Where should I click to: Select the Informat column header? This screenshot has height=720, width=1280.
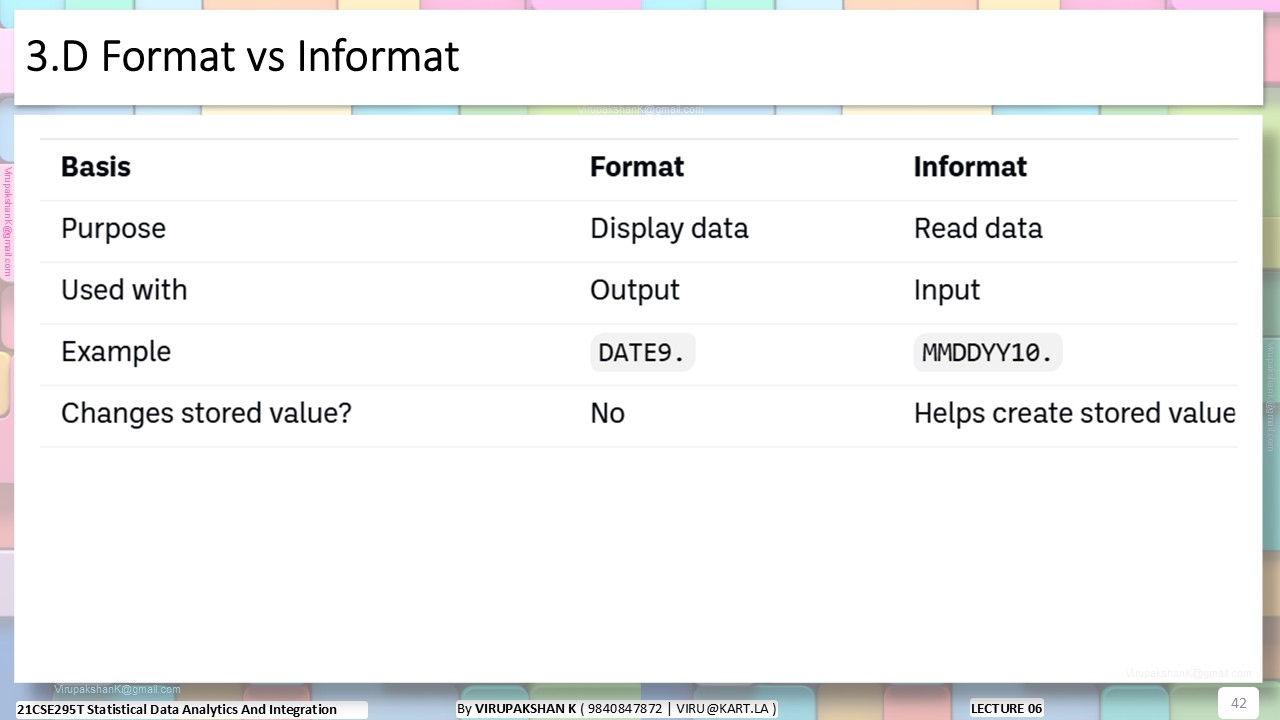[x=970, y=167]
